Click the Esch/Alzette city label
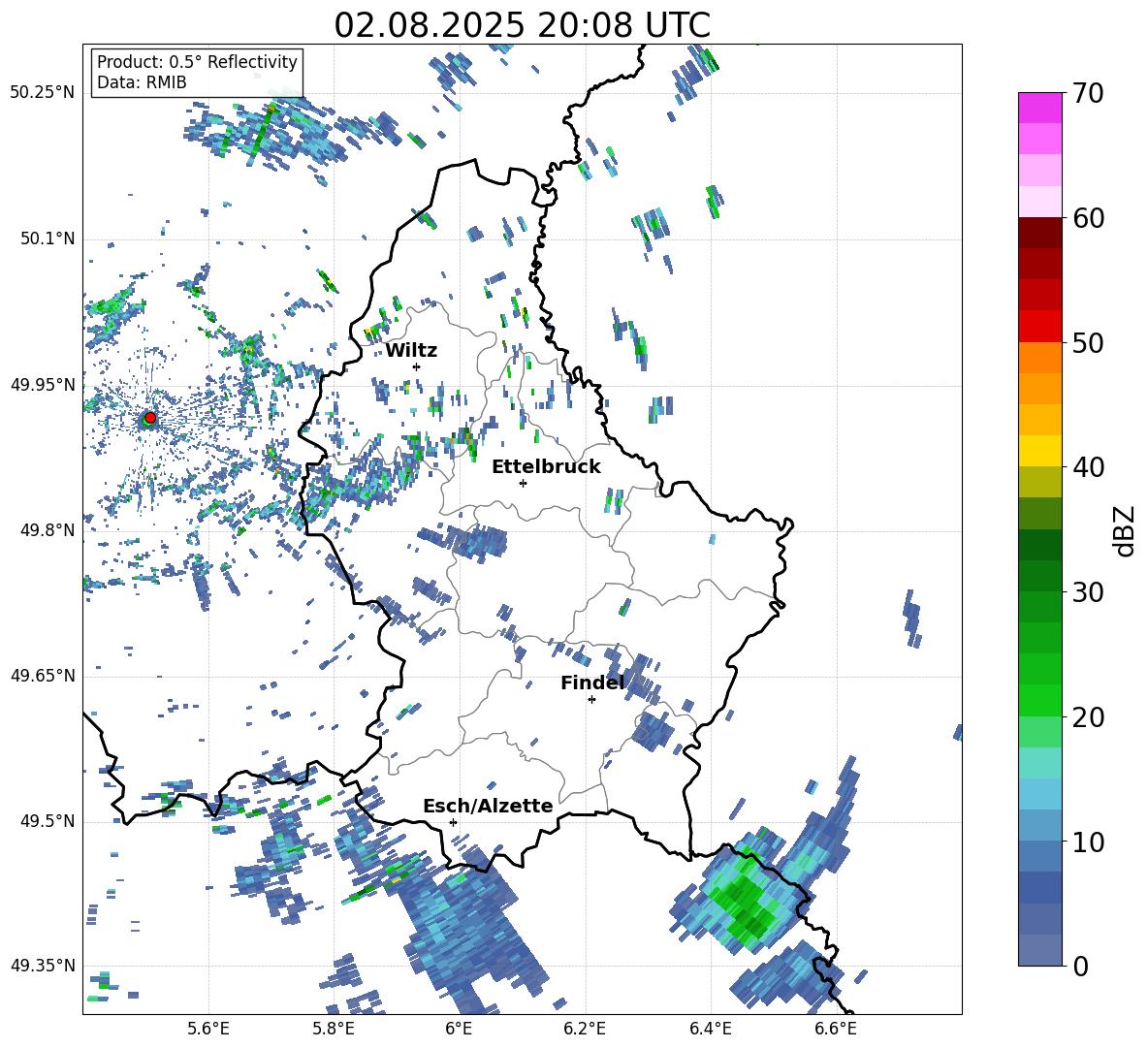 click(488, 806)
